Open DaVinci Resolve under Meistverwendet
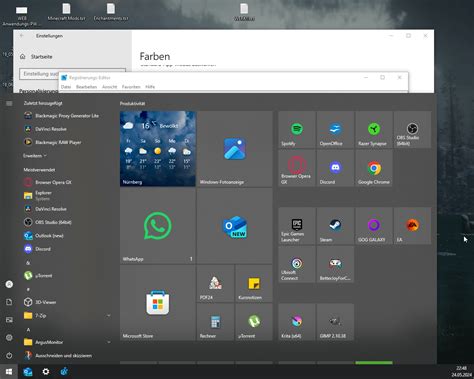The height and width of the screenshot is (379, 474). tap(67, 209)
